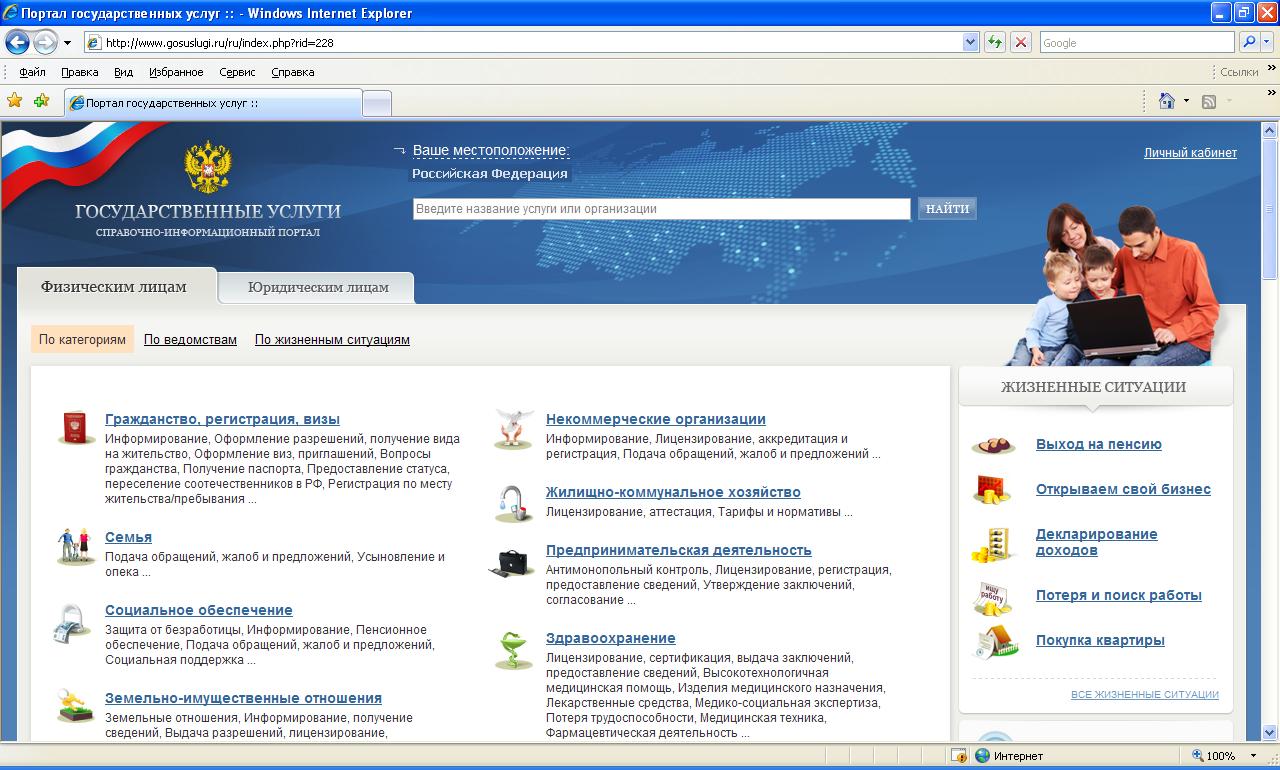Open the Личный кабинет link
This screenshot has height=770, width=1280.
coord(1190,153)
